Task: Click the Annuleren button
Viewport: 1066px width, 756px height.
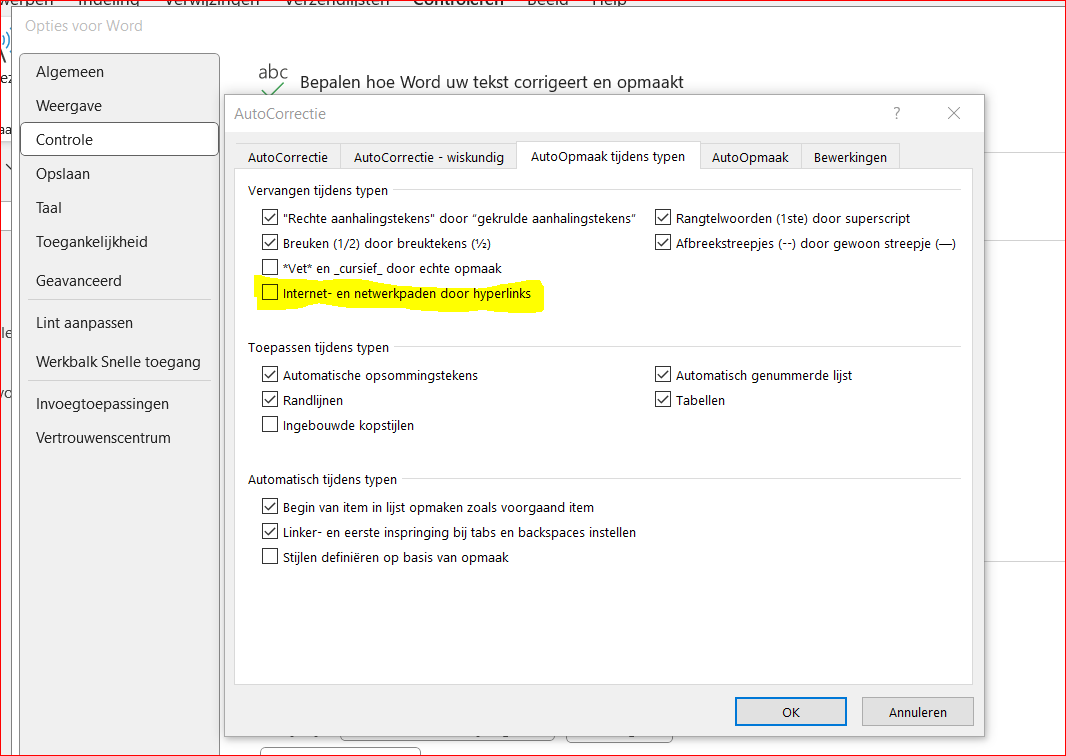Action: (x=917, y=712)
